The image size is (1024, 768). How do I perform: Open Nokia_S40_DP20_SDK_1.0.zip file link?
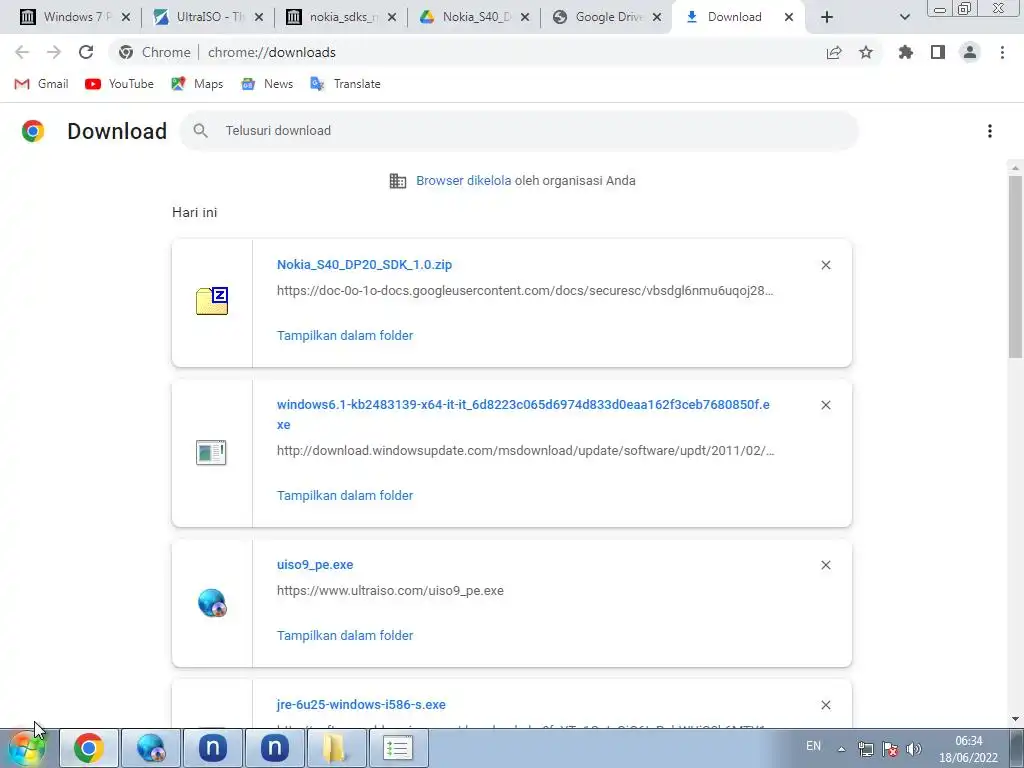[364, 264]
